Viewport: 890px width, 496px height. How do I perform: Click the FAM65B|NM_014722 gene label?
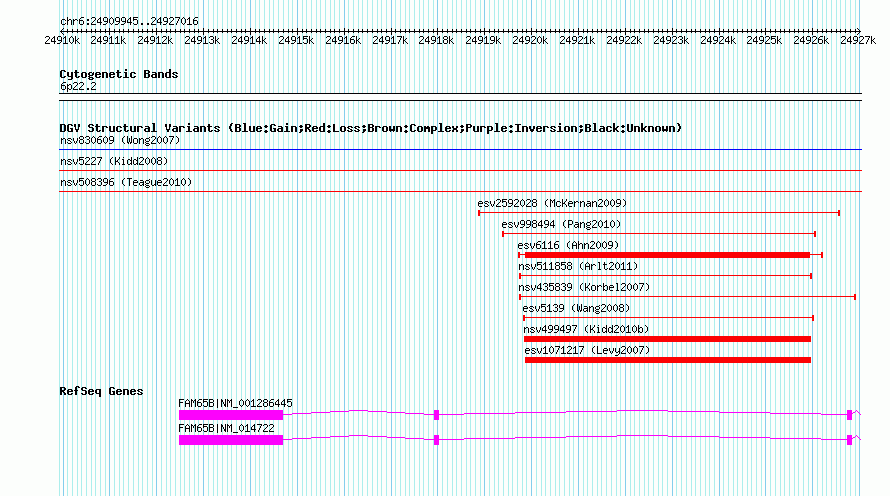coord(226,428)
